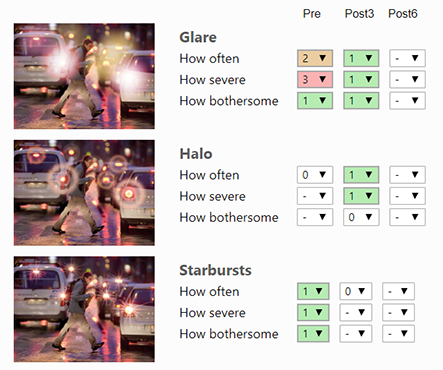Screen dimensions: 443x370
Task: Open Glare How often Post3 dropdown
Action: point(361,58)
